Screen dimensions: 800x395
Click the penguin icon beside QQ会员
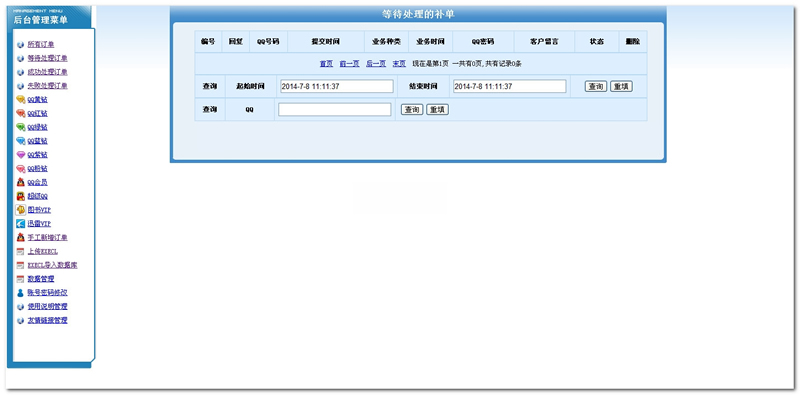tap(20, 182)
